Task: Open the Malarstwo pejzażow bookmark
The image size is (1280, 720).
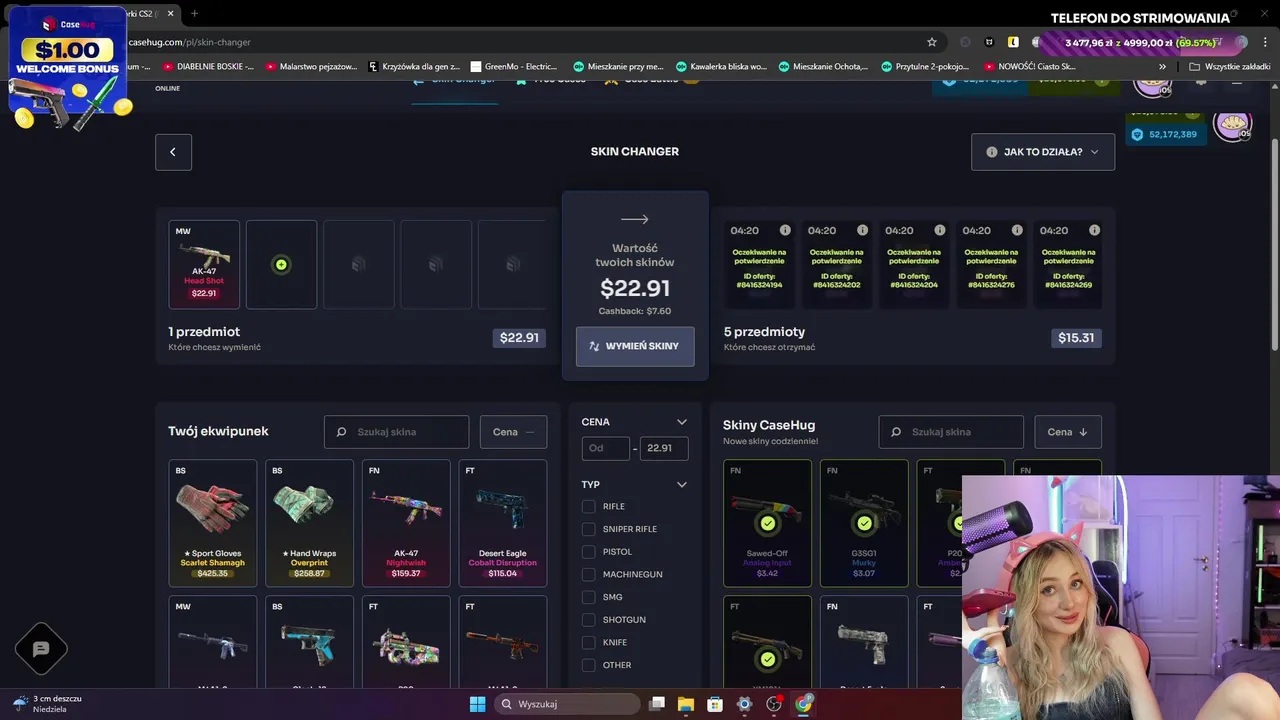Action: tap(311, 67)
